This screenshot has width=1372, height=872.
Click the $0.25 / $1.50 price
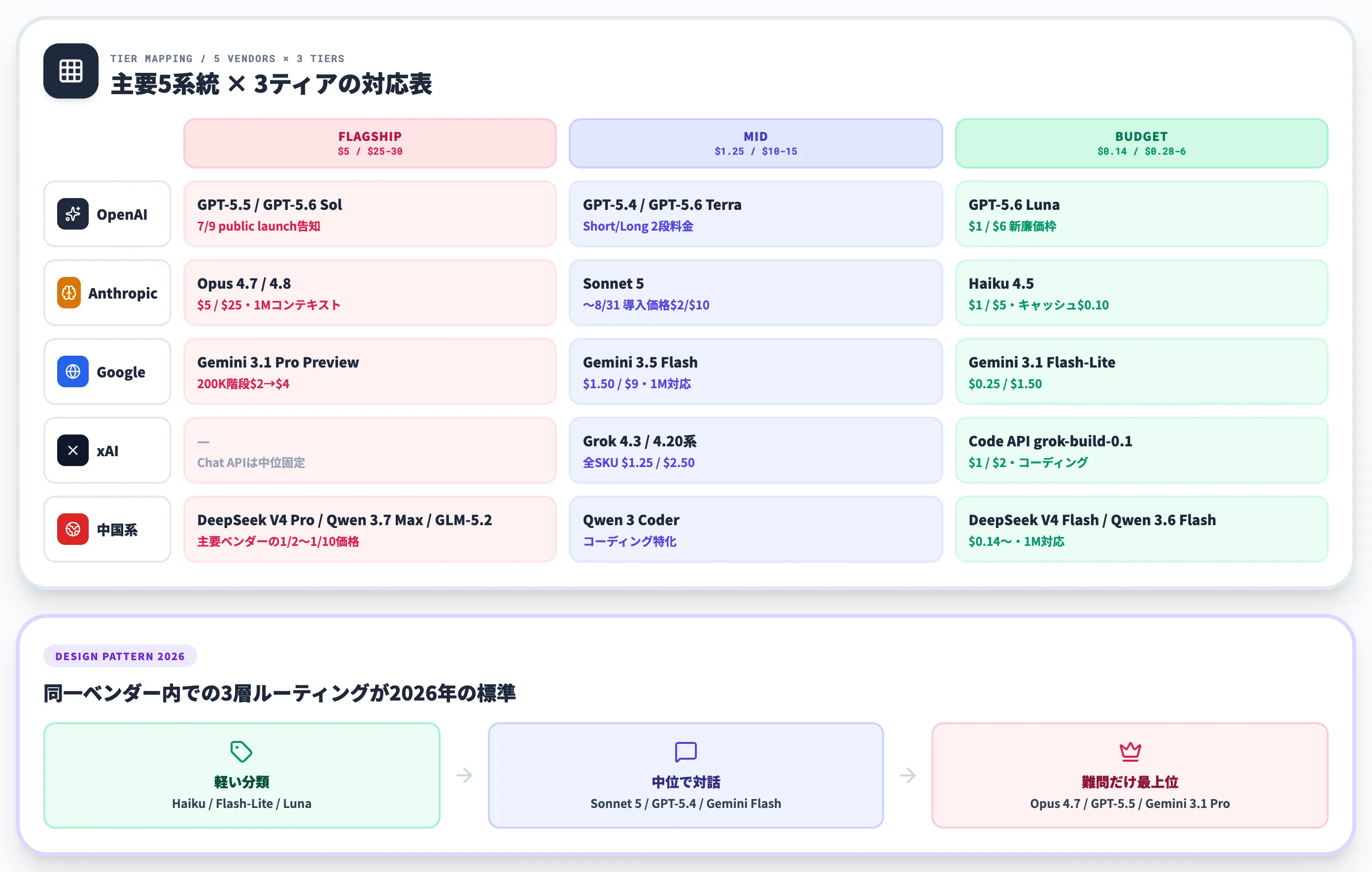[1005, 384]
